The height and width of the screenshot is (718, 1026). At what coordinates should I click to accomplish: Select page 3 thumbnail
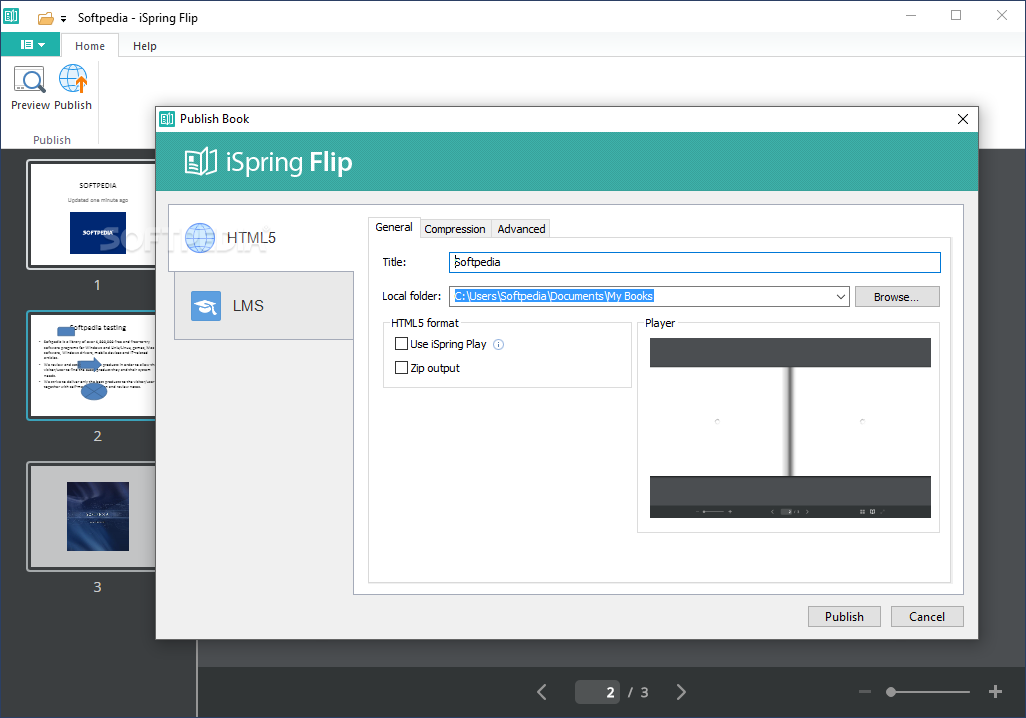92,516
